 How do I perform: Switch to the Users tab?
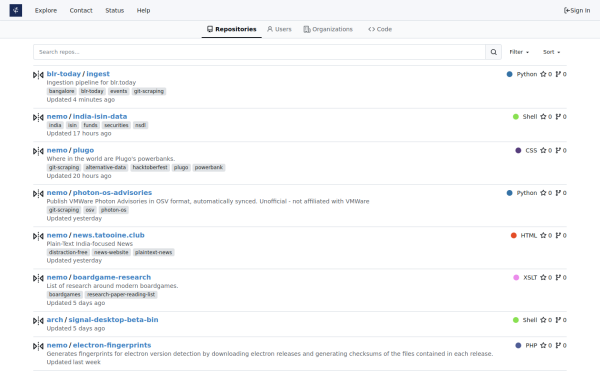tap(279, 29)
